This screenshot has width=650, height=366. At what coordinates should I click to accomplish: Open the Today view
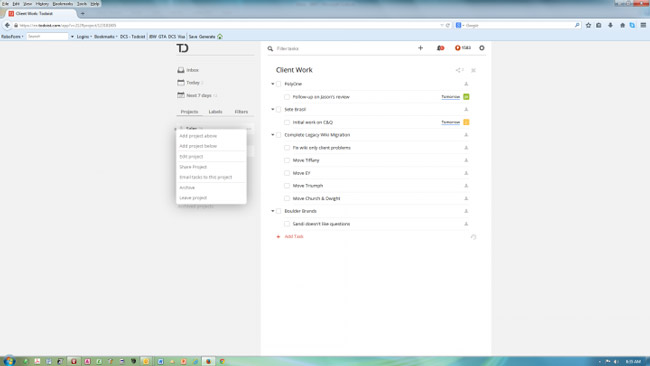[189, 83]
